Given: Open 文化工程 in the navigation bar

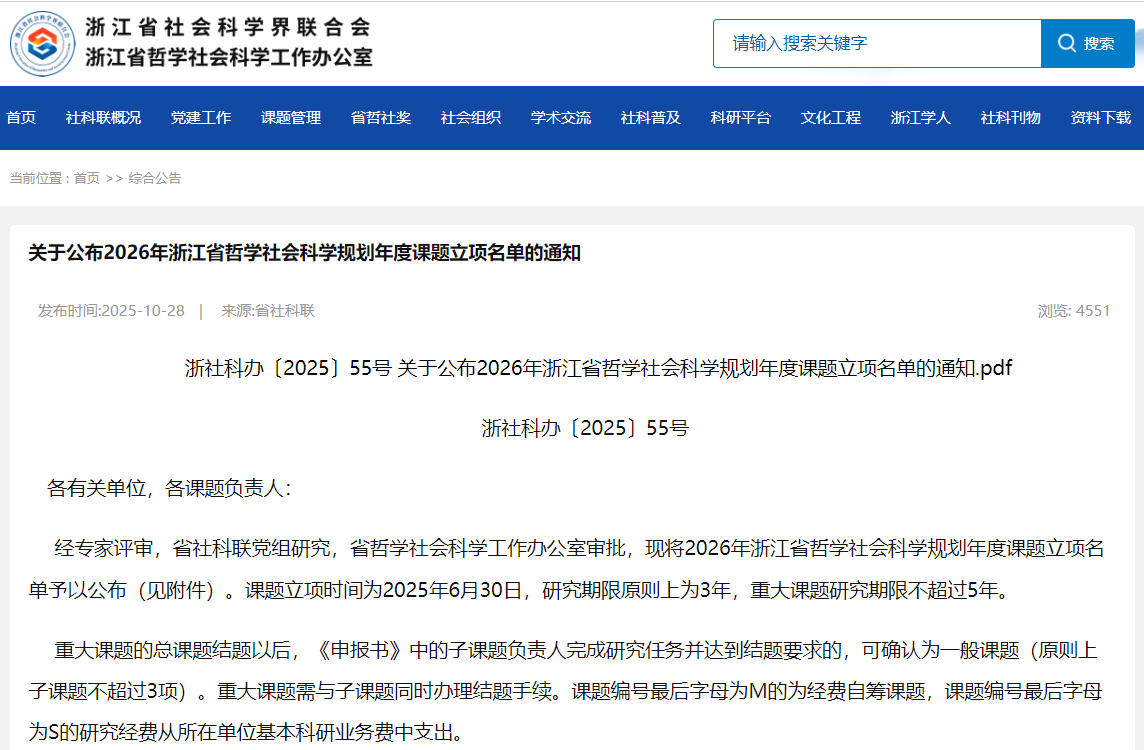Looking at the screenshot, I should (831, 118).
